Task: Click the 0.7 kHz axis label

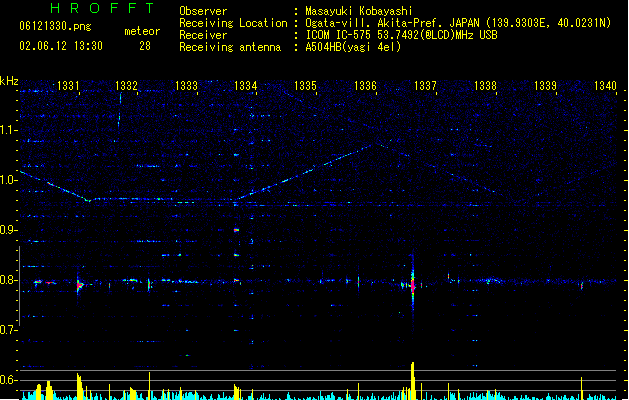Action: pos(8,330)
